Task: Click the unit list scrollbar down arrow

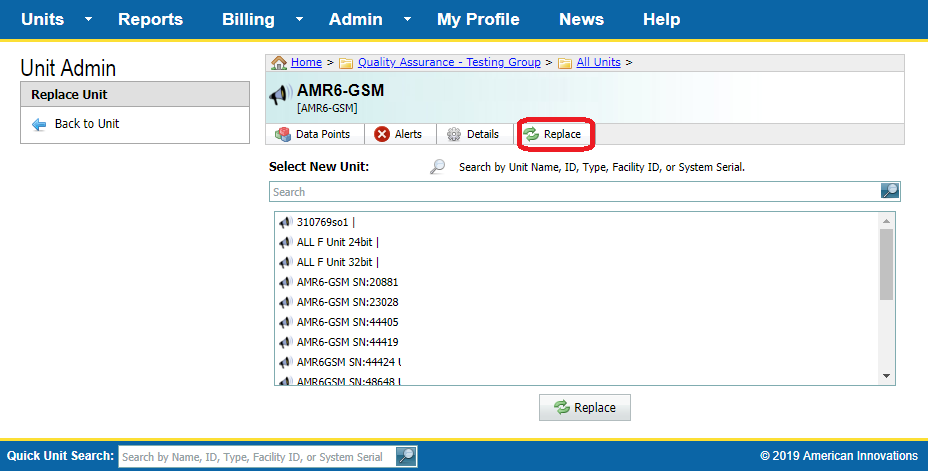Action: point(886,376)
